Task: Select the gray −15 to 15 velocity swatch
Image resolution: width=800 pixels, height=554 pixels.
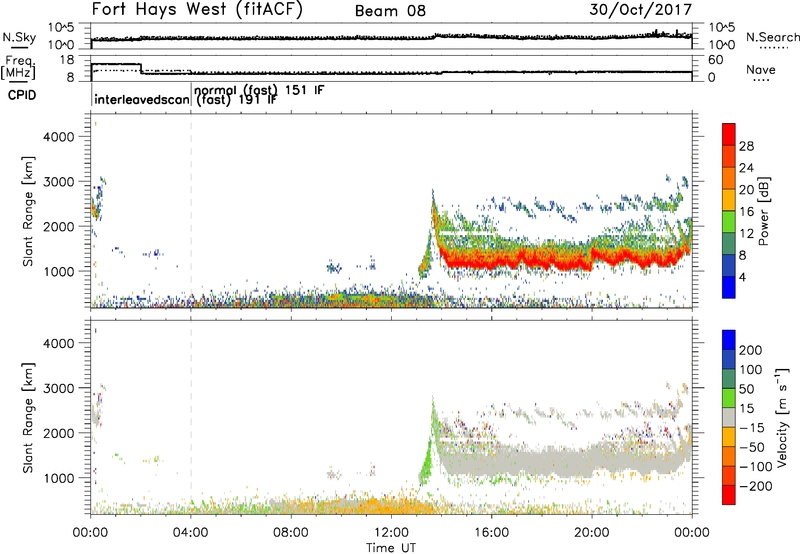Action: pos(729,417)
